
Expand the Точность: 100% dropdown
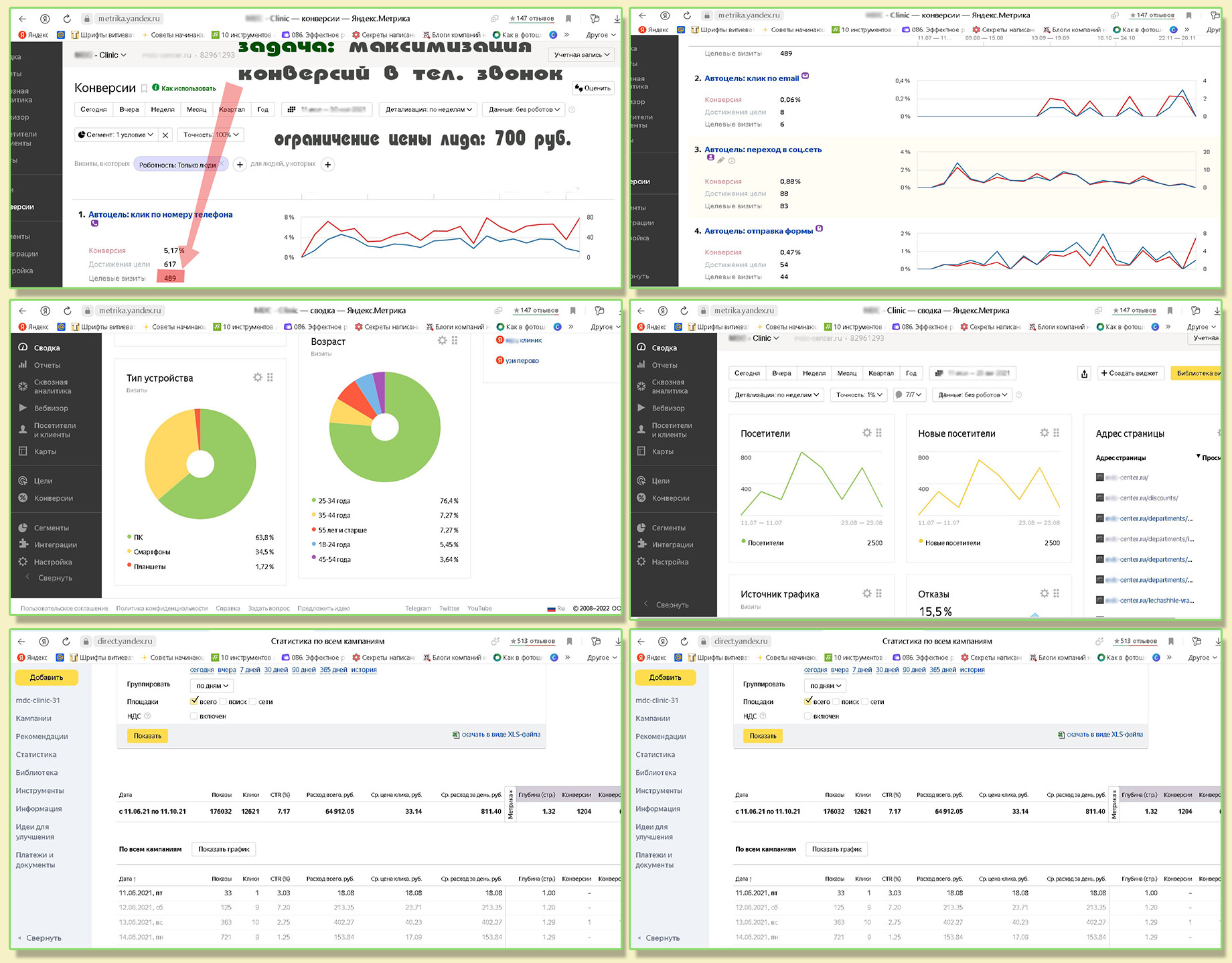[210, 135]
